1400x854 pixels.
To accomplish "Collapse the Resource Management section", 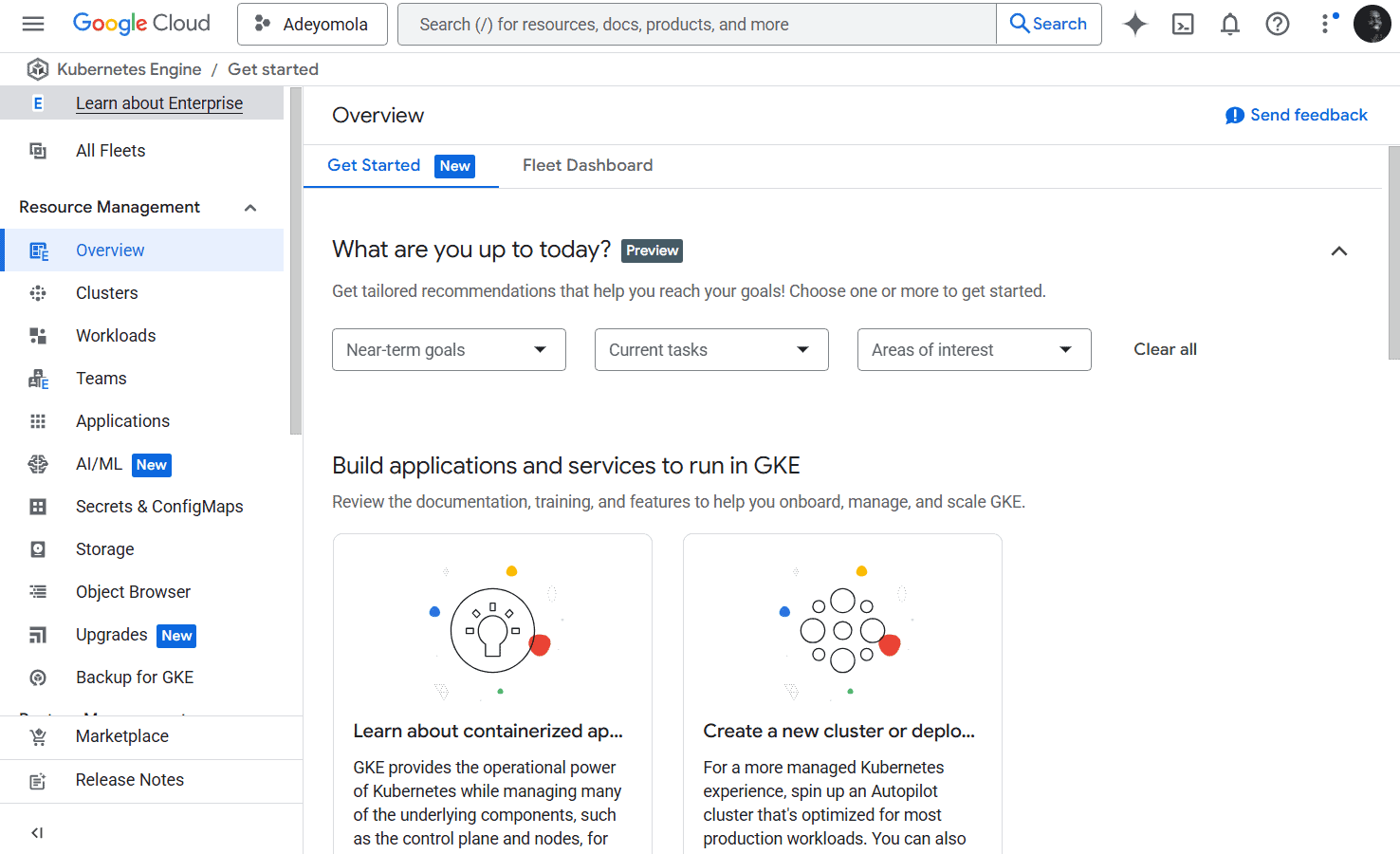I will 250,208.
